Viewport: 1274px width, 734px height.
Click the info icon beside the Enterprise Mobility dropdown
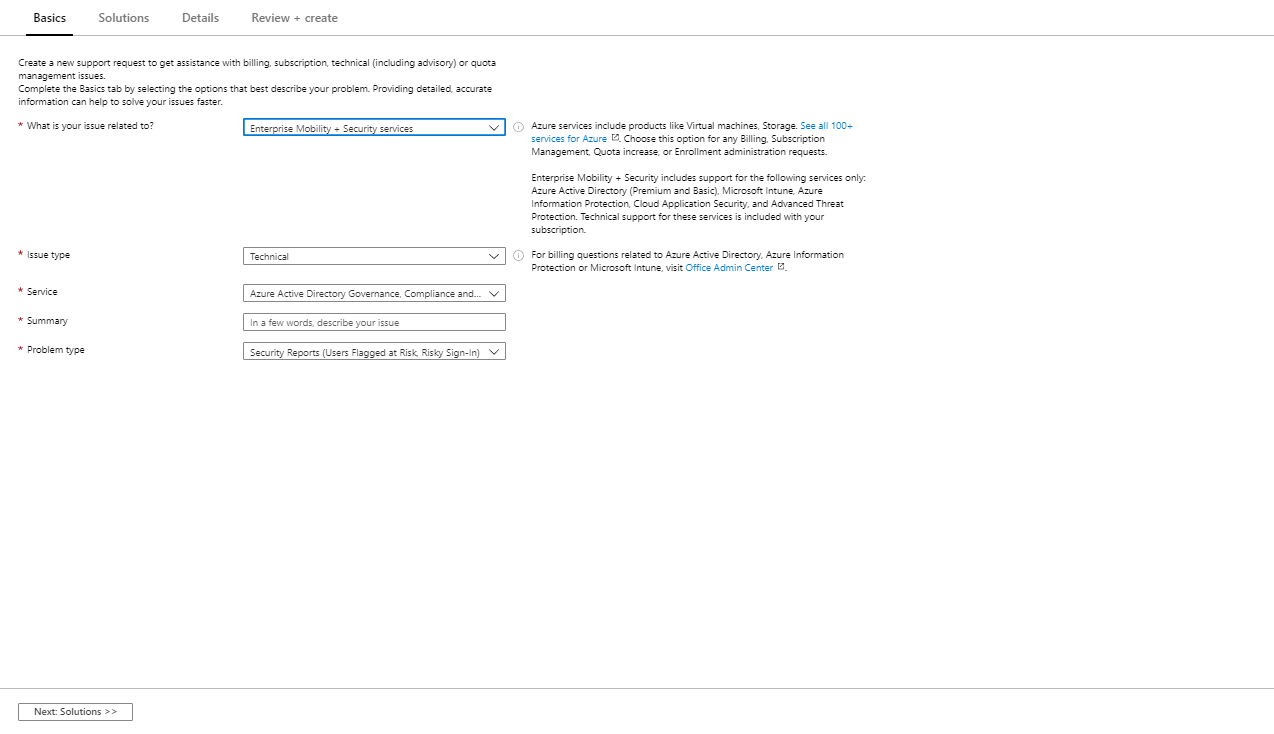click(x=518, y=128)
